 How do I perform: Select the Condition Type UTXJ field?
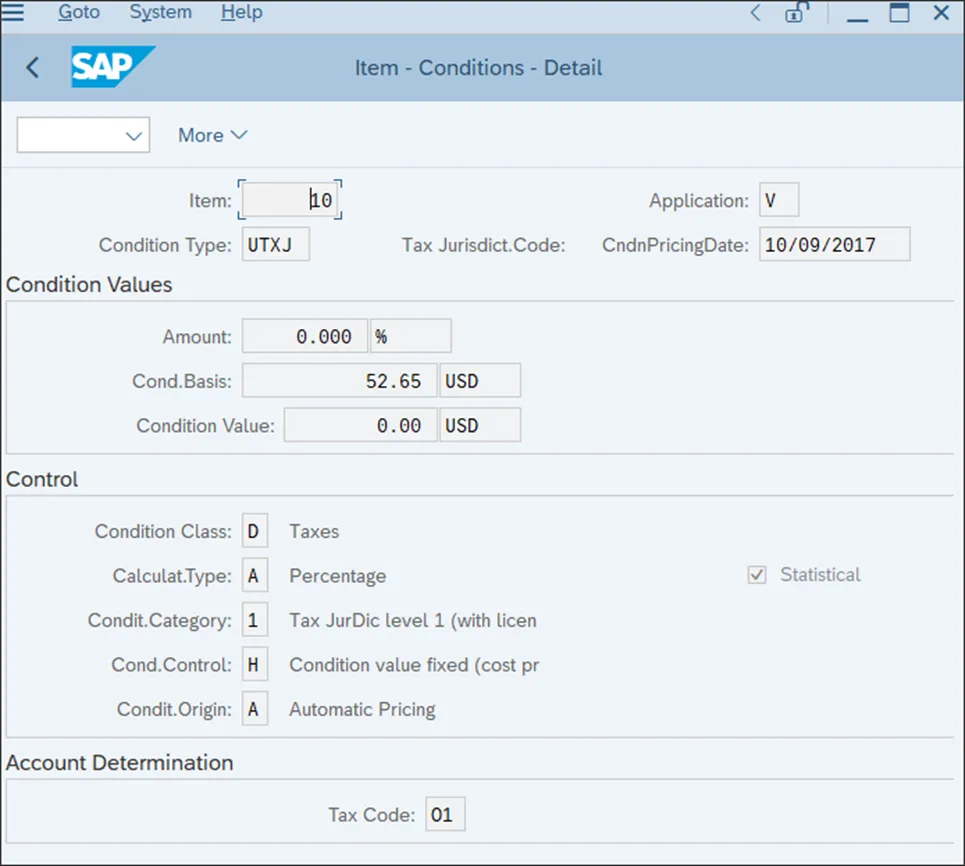(276, 245)
